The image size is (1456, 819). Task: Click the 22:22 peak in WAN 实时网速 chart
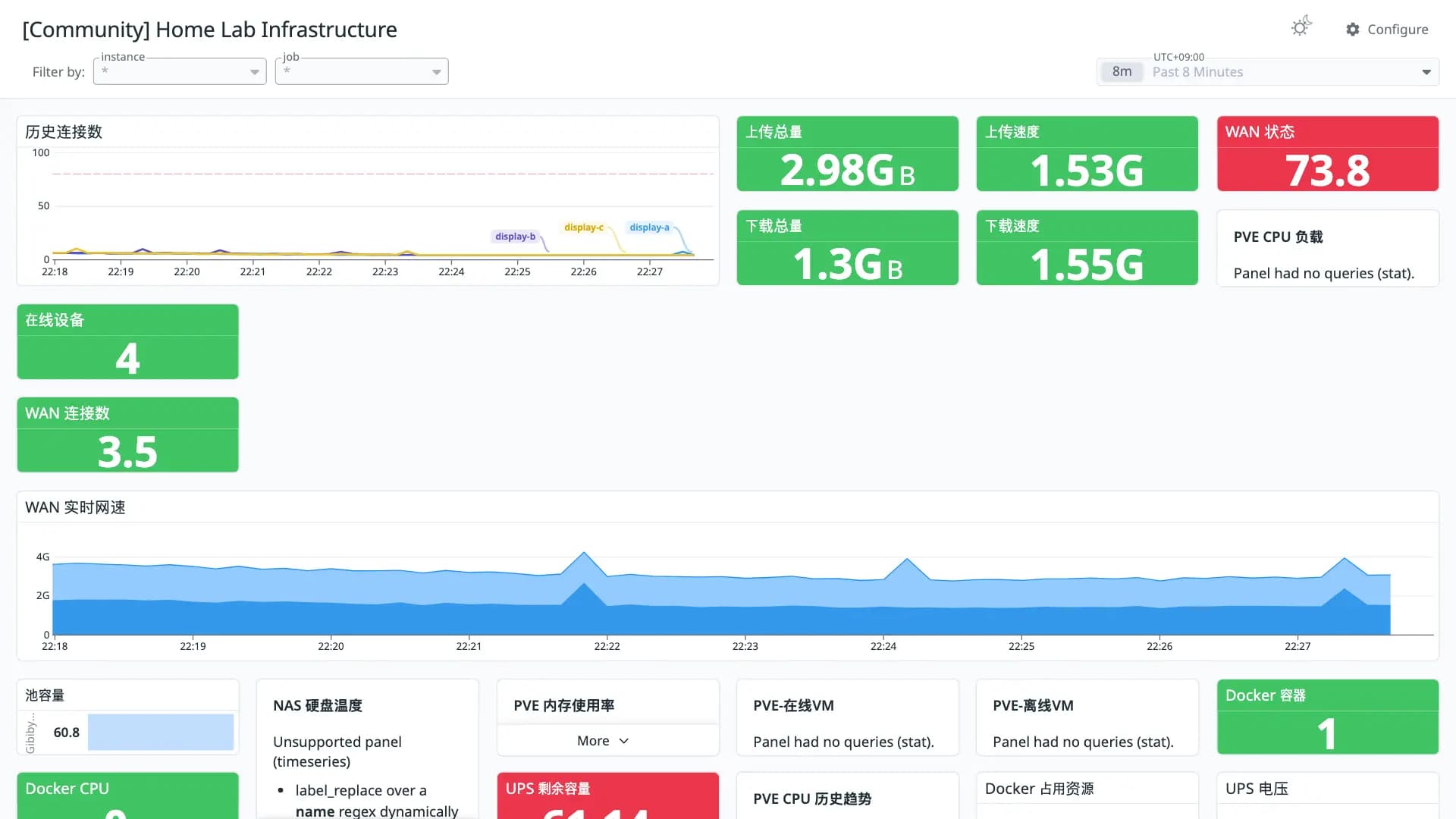pos(584,553)
